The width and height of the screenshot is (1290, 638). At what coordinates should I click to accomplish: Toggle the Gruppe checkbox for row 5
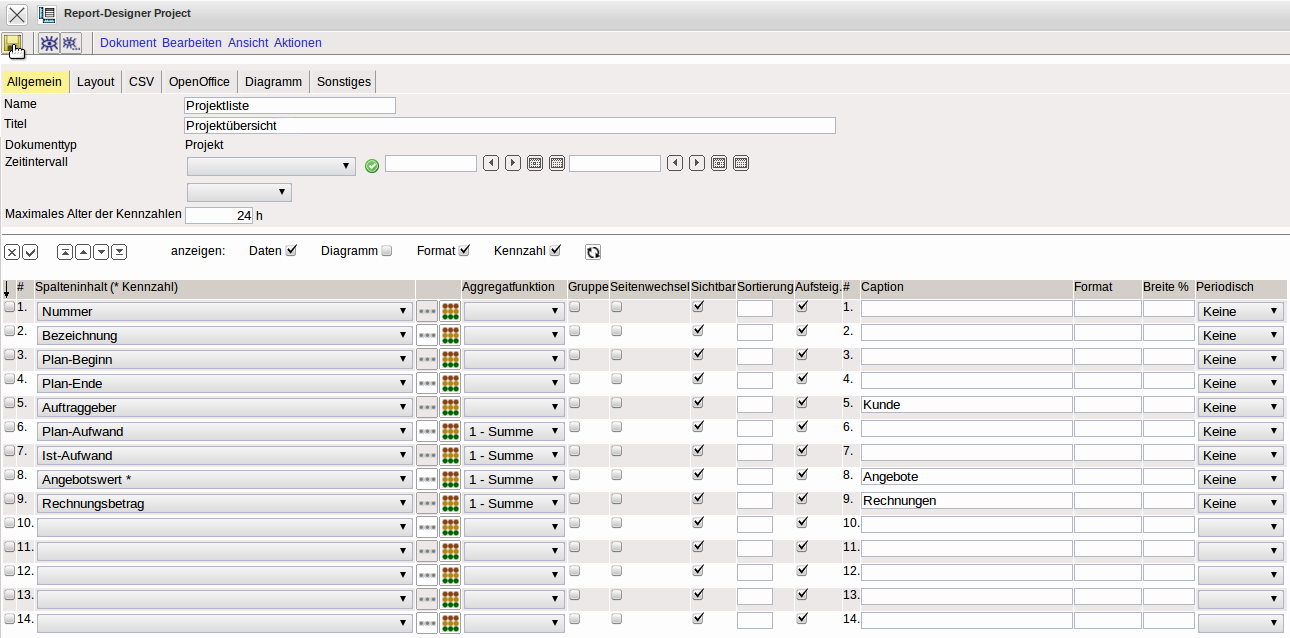click(x=575, y=403)
